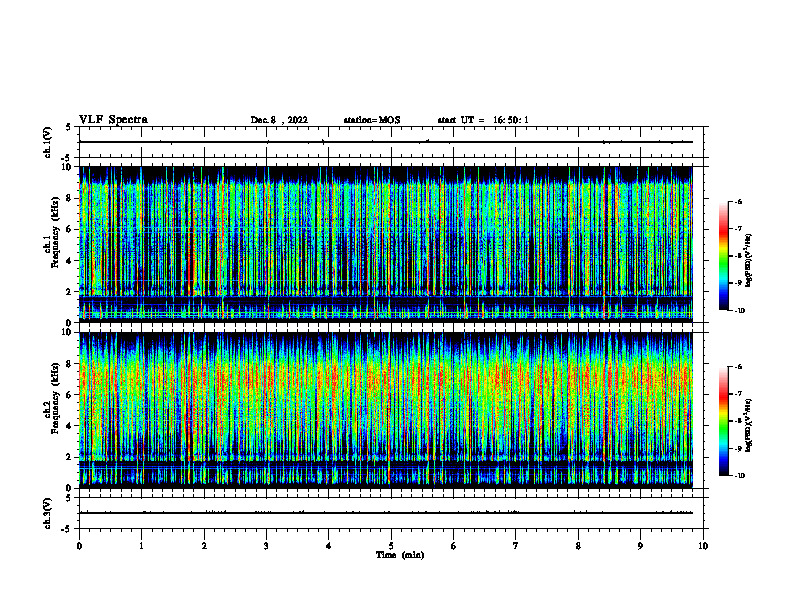
Task: Select the date text "Dec. 8 , 2022"
Action: pyautogui.click(x=279, y=120)
